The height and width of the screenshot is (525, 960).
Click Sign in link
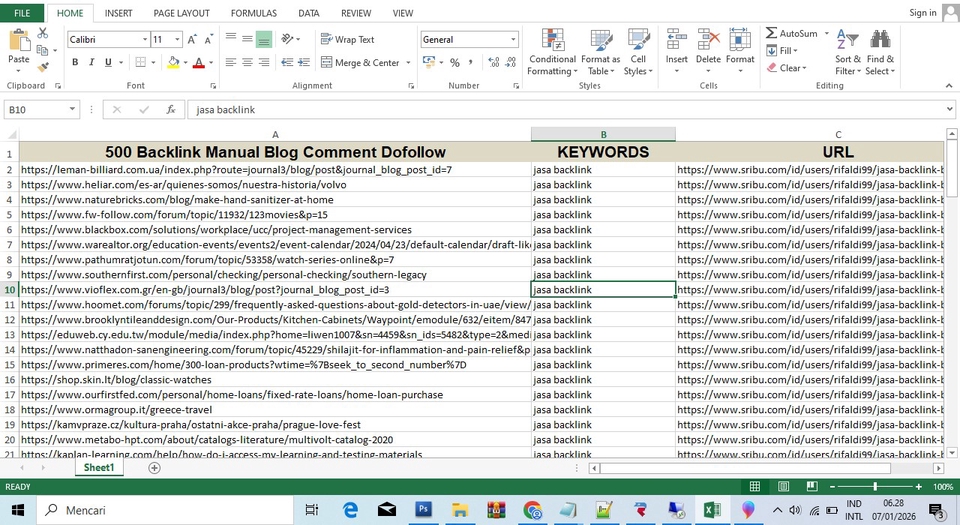(x=923, y=13)
